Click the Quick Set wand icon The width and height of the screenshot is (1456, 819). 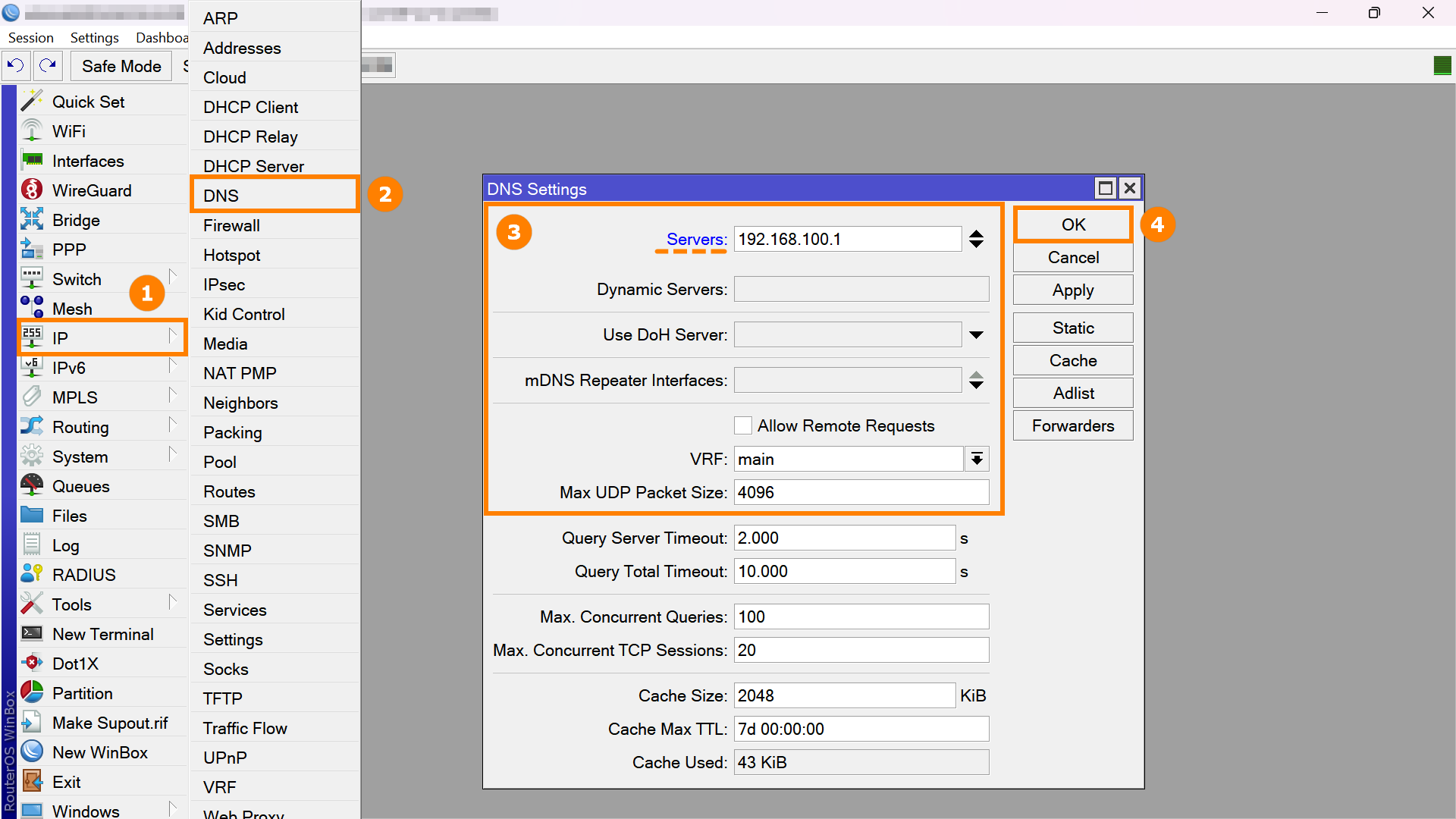click(x=32, y=102)
